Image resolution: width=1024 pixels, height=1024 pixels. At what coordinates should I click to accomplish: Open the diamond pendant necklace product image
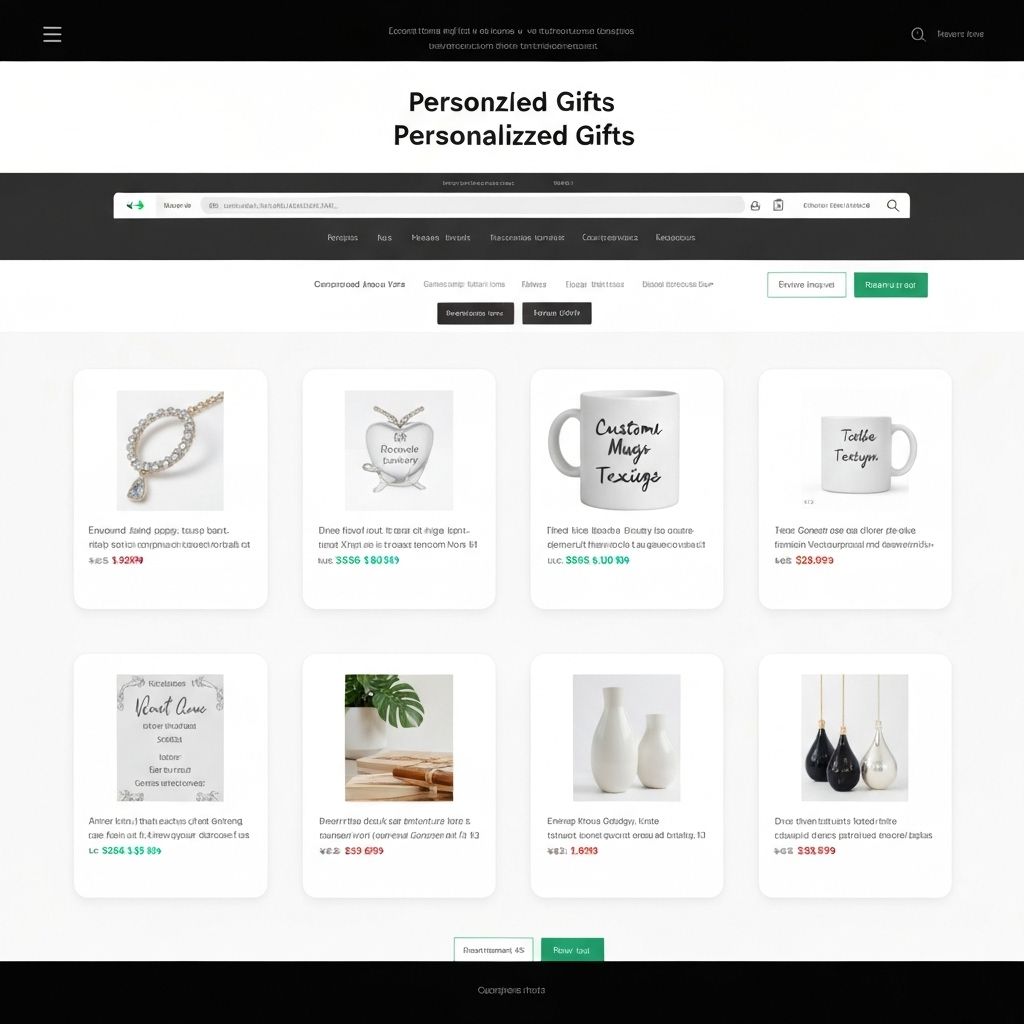click(x=170, y=451)
